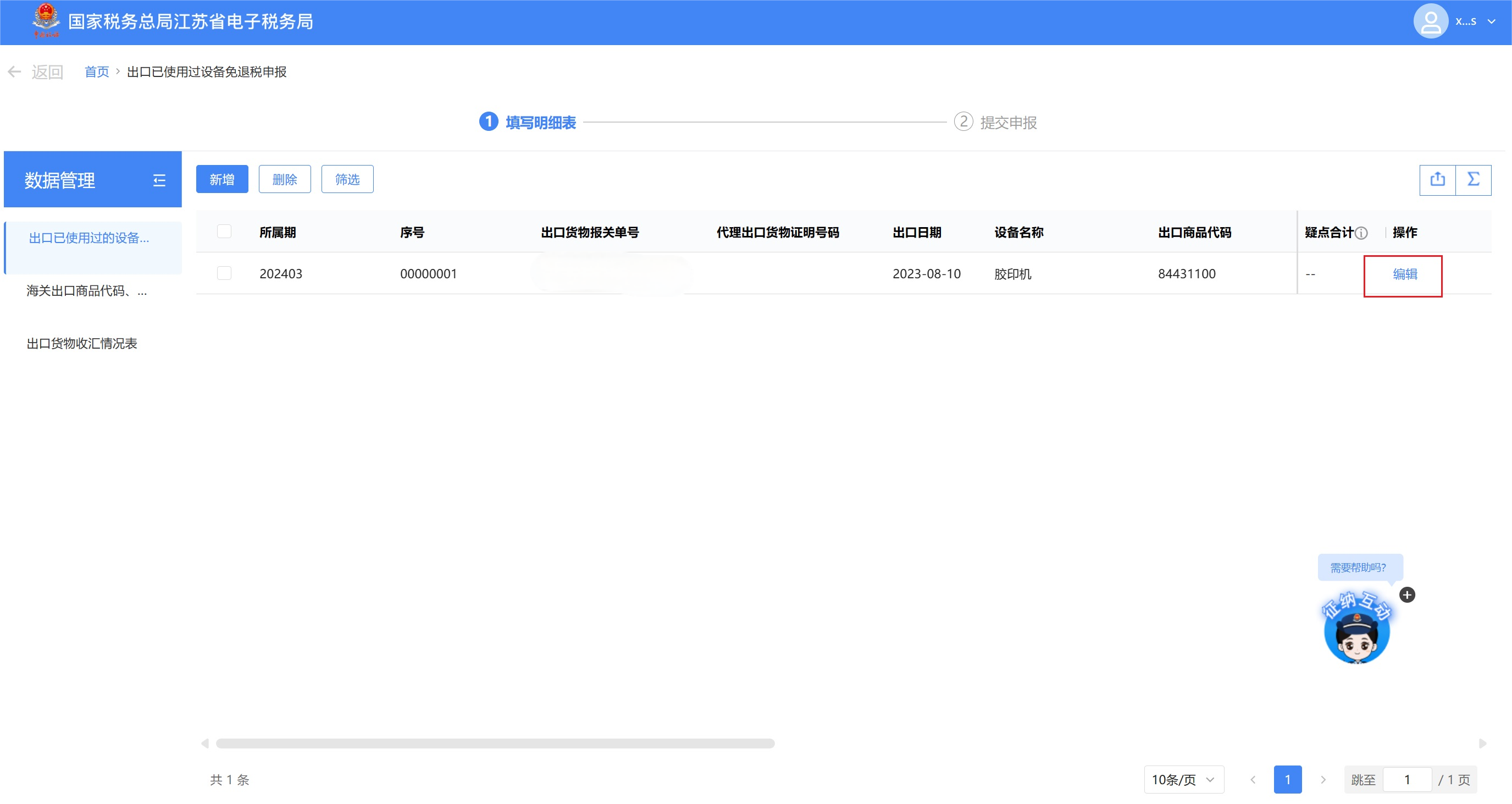Viewport: 1512px width, 804px height.
Task: Expand the user account dropdown arrow
Action: 1492,22
